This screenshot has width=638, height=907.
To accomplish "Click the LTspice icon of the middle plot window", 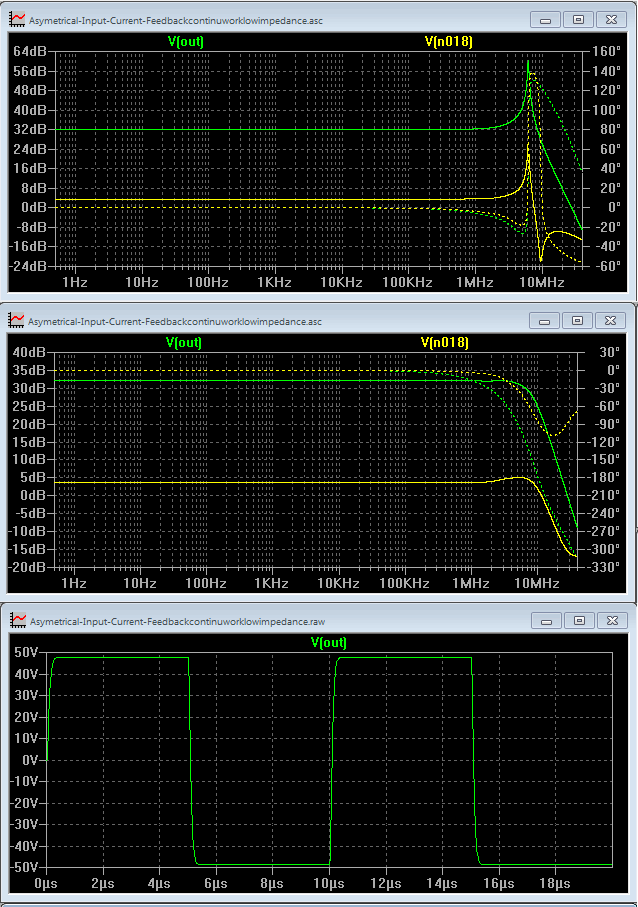I will [16, 320].
